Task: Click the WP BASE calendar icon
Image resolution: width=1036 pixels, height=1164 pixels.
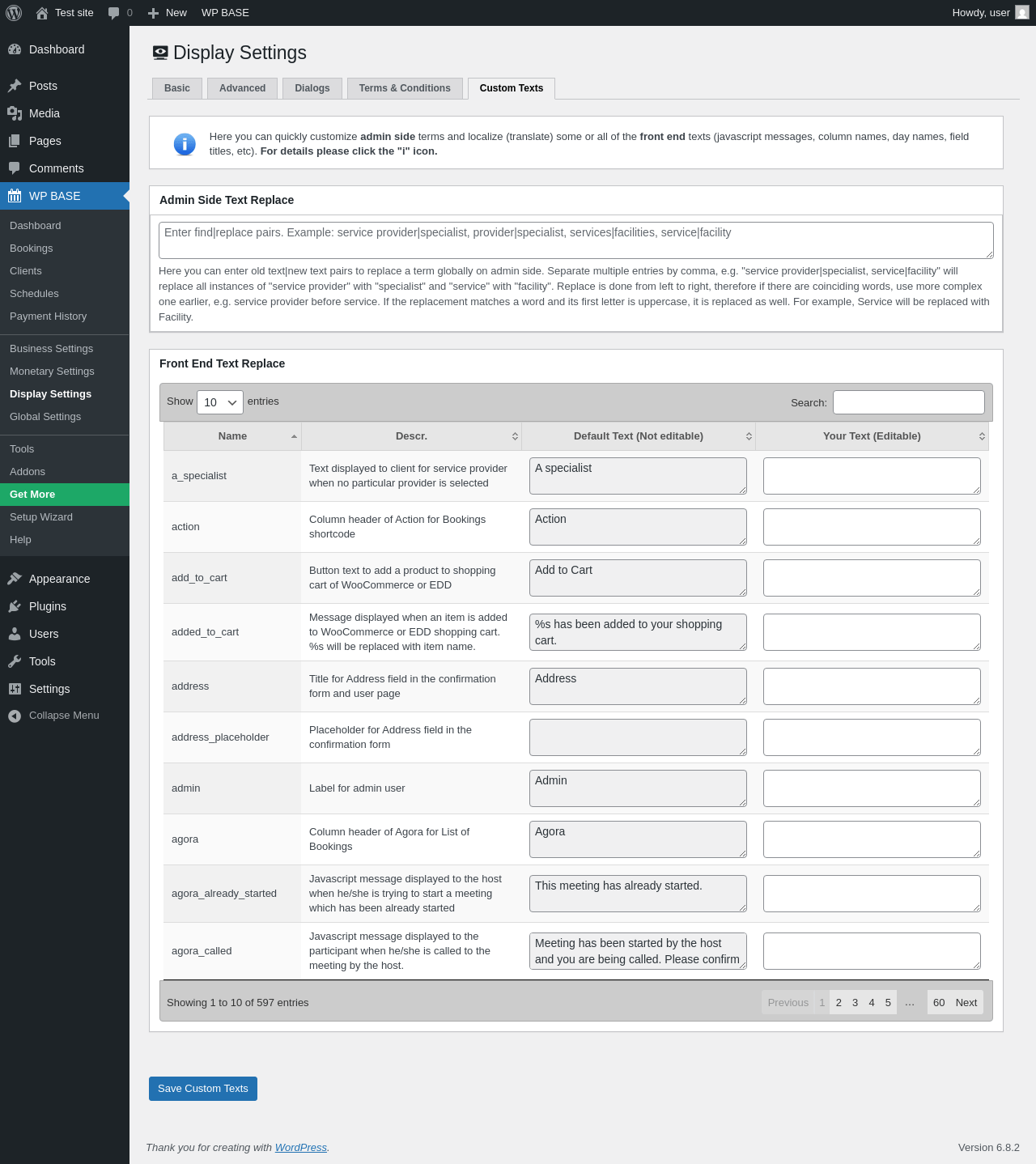Action: click(15, 196)
